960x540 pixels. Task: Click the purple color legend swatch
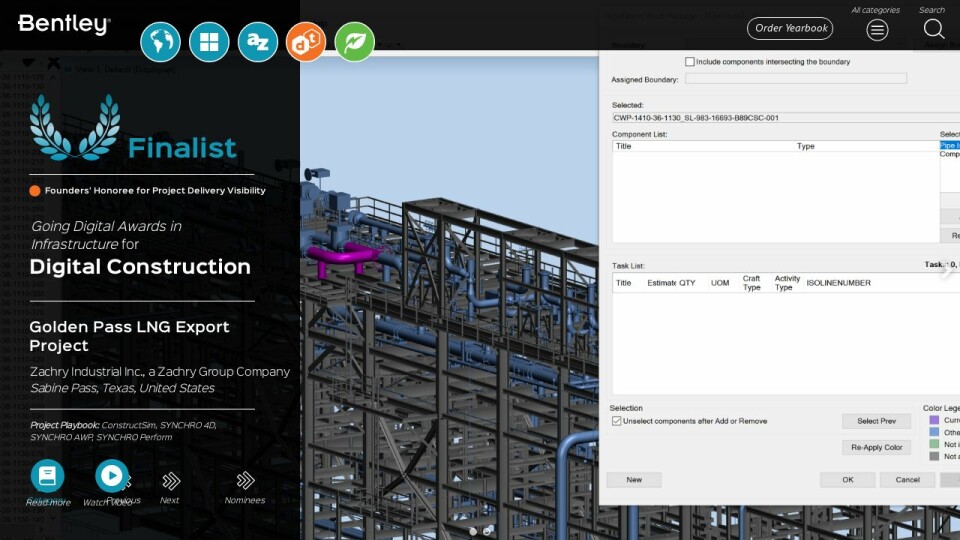coord(934,420)
